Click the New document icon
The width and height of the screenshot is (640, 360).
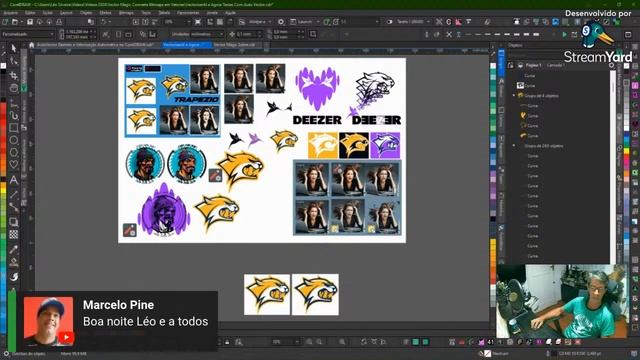click(x=5, y=22)
